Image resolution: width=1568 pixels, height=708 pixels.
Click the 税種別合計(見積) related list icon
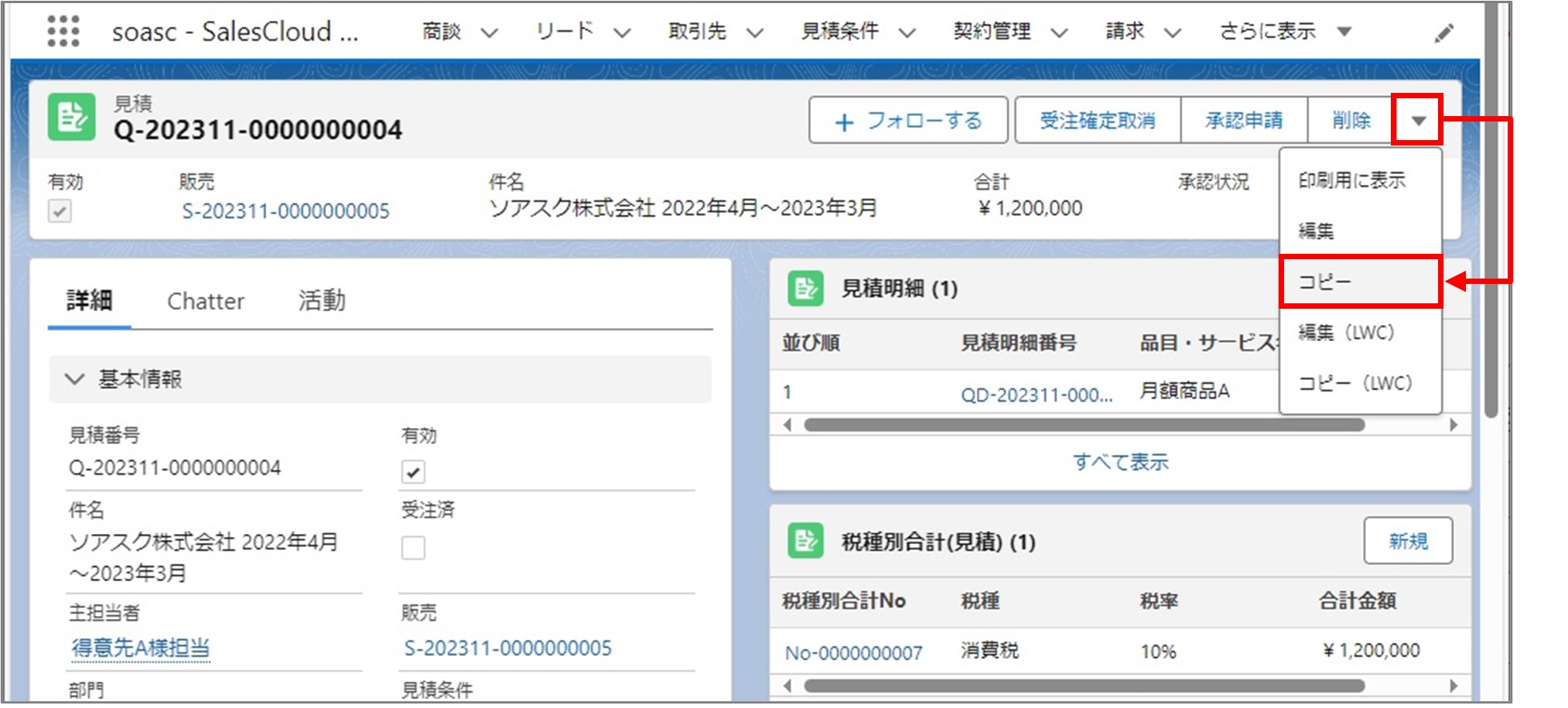[805, 541]
